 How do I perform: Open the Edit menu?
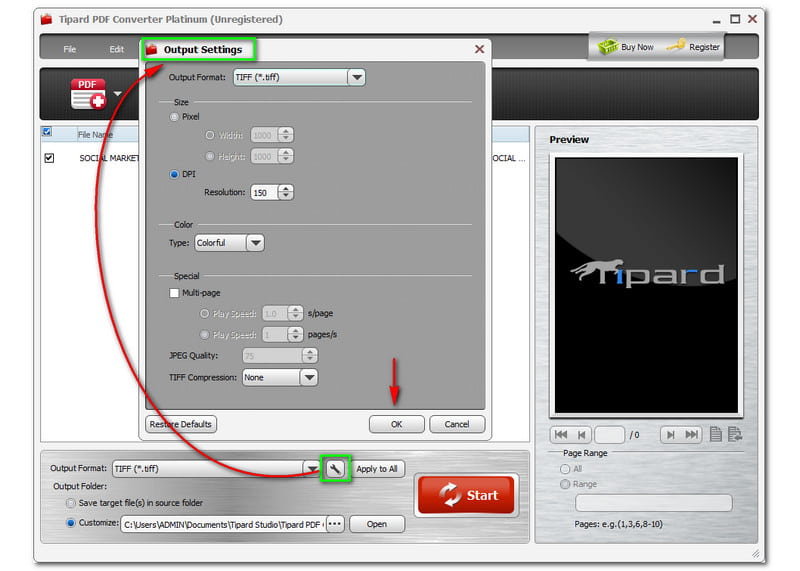pos(117,49)
